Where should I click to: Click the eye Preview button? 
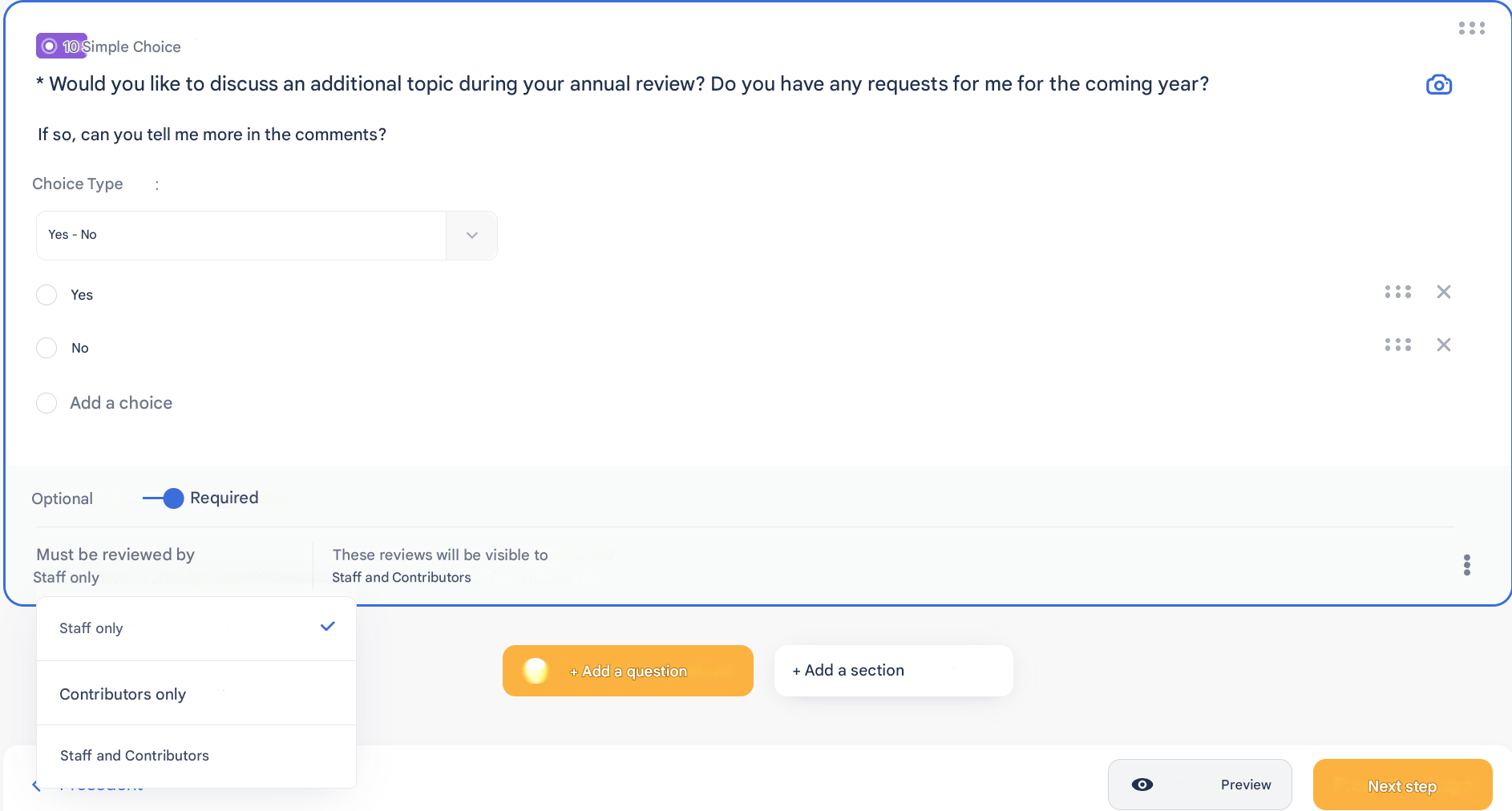tap(1199, 785)
